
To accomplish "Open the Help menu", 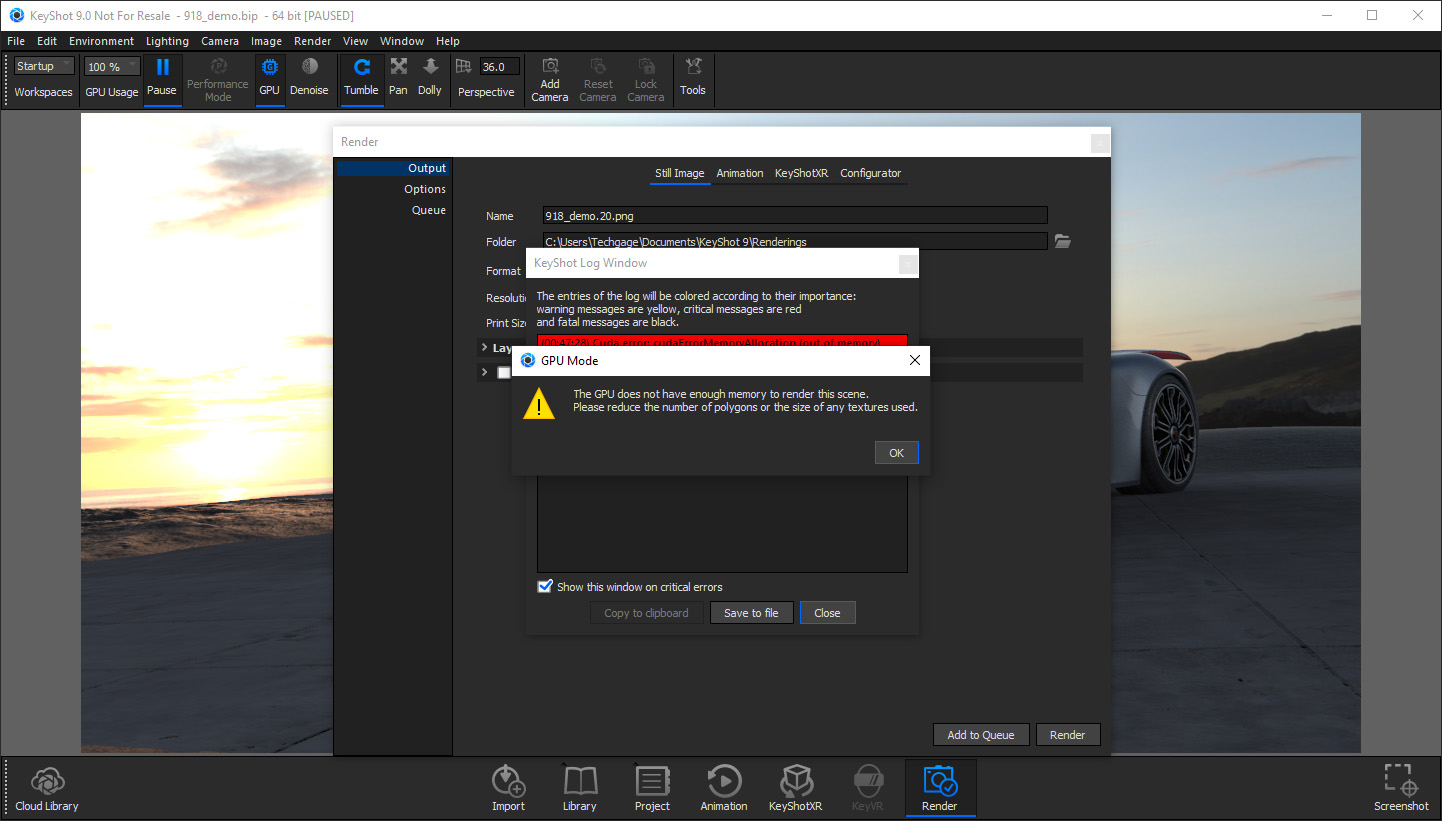I will click(448, 41).
